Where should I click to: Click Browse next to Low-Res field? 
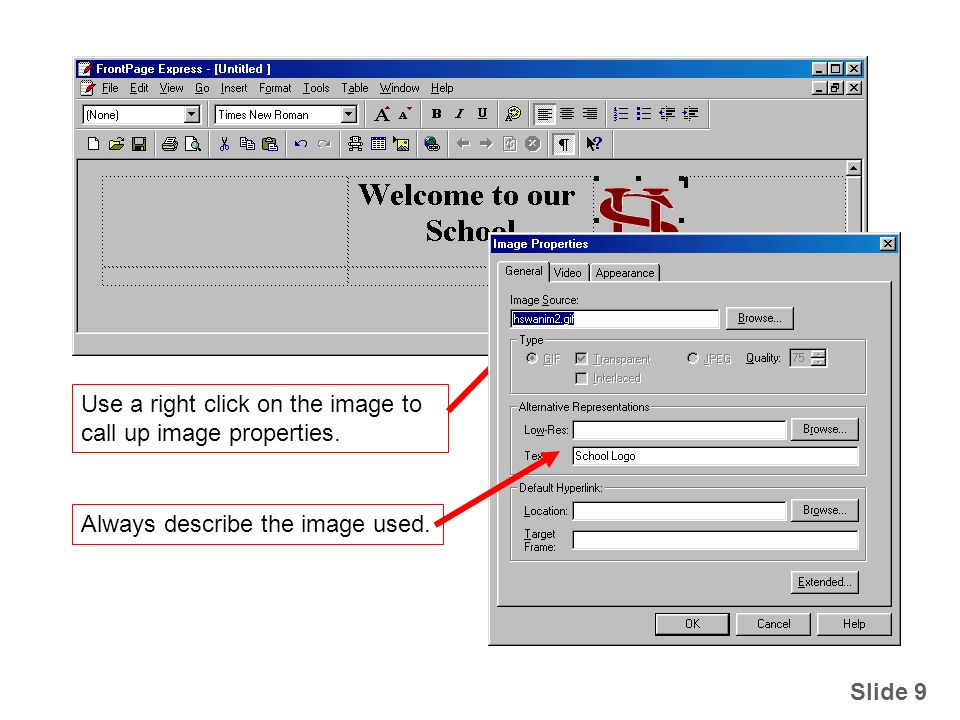pyautogui.click(x=825, y=429)
